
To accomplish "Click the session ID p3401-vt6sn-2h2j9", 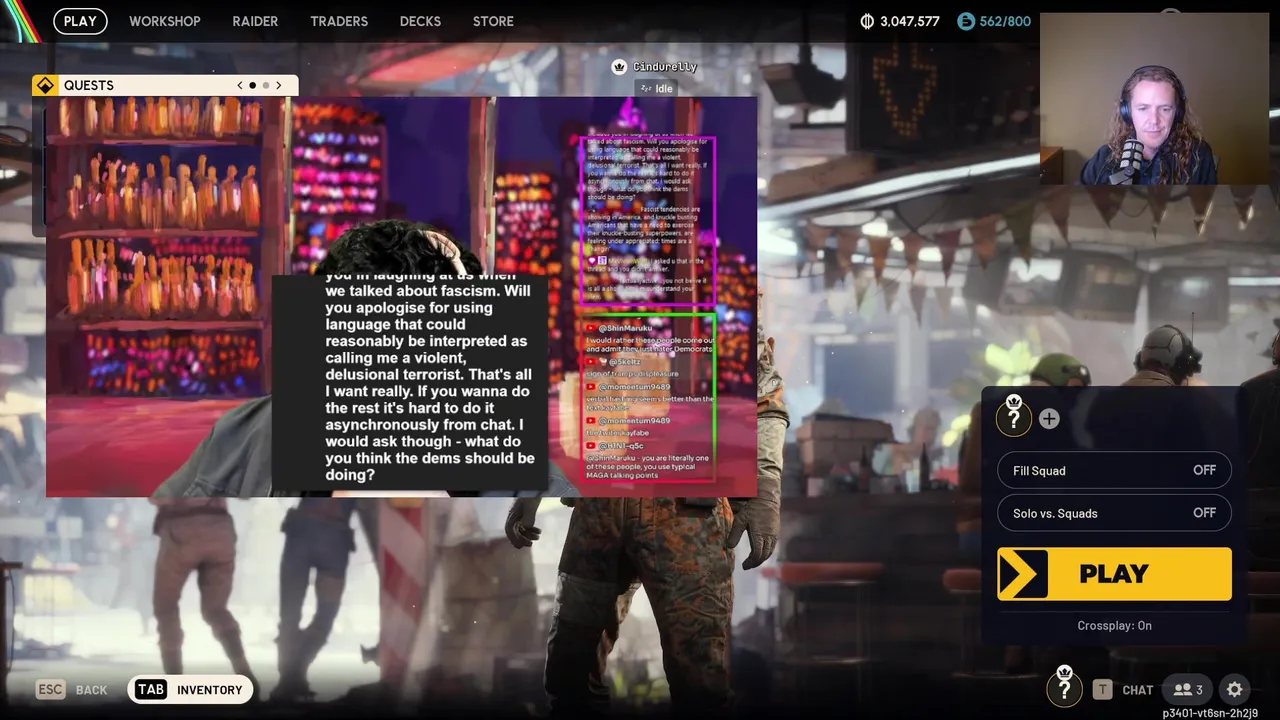I will (1210, 713).
